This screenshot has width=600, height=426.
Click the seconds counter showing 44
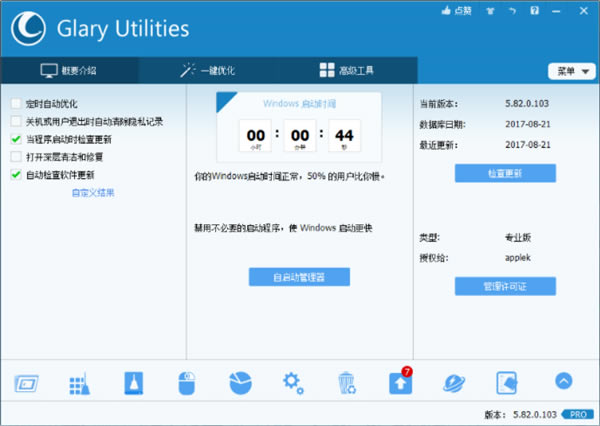pyautogui.click(x=344, y=136)
